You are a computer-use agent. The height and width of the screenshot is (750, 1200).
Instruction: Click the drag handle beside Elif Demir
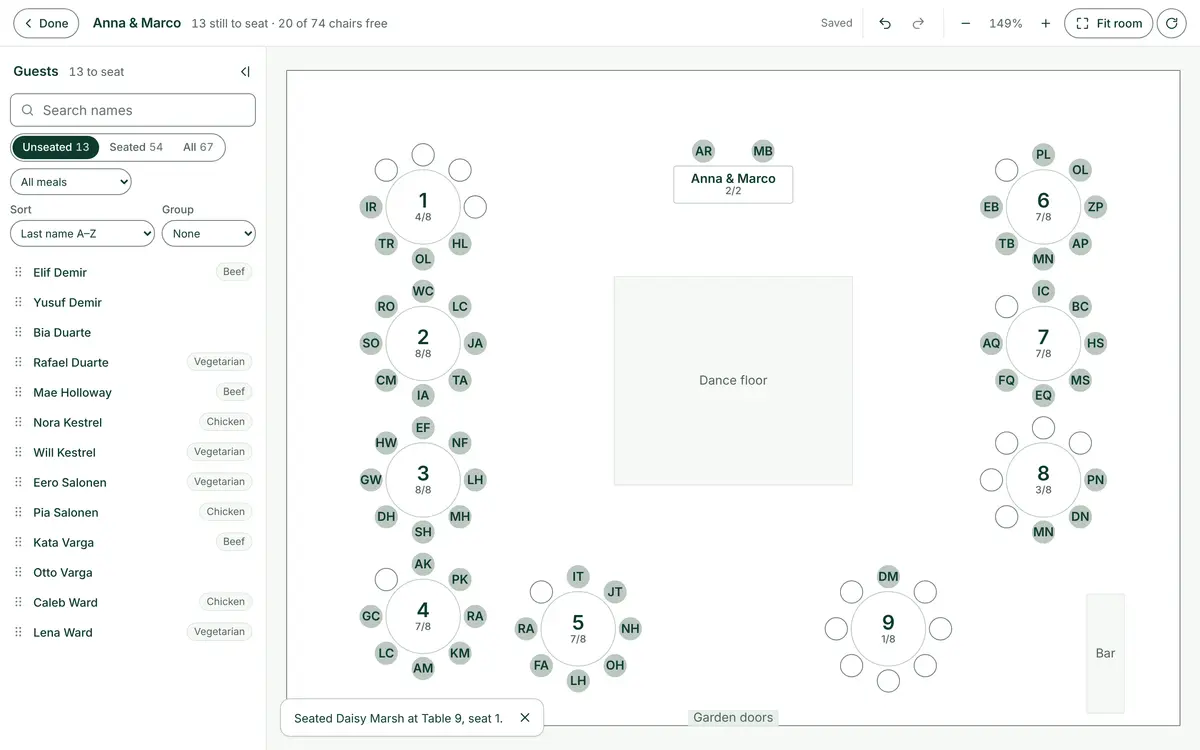[x=17, y=272]
